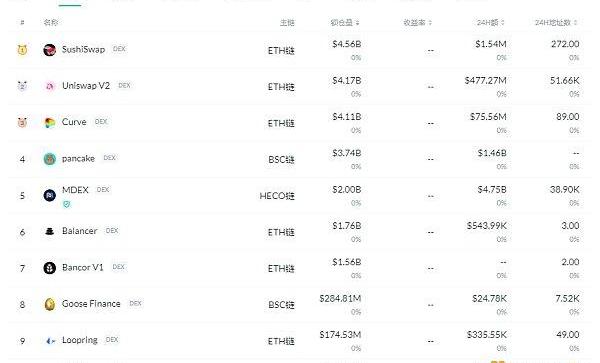Click the DEX tag beside Curve
The height and width of the screenshot is (363, 600).
click(101, 122)
